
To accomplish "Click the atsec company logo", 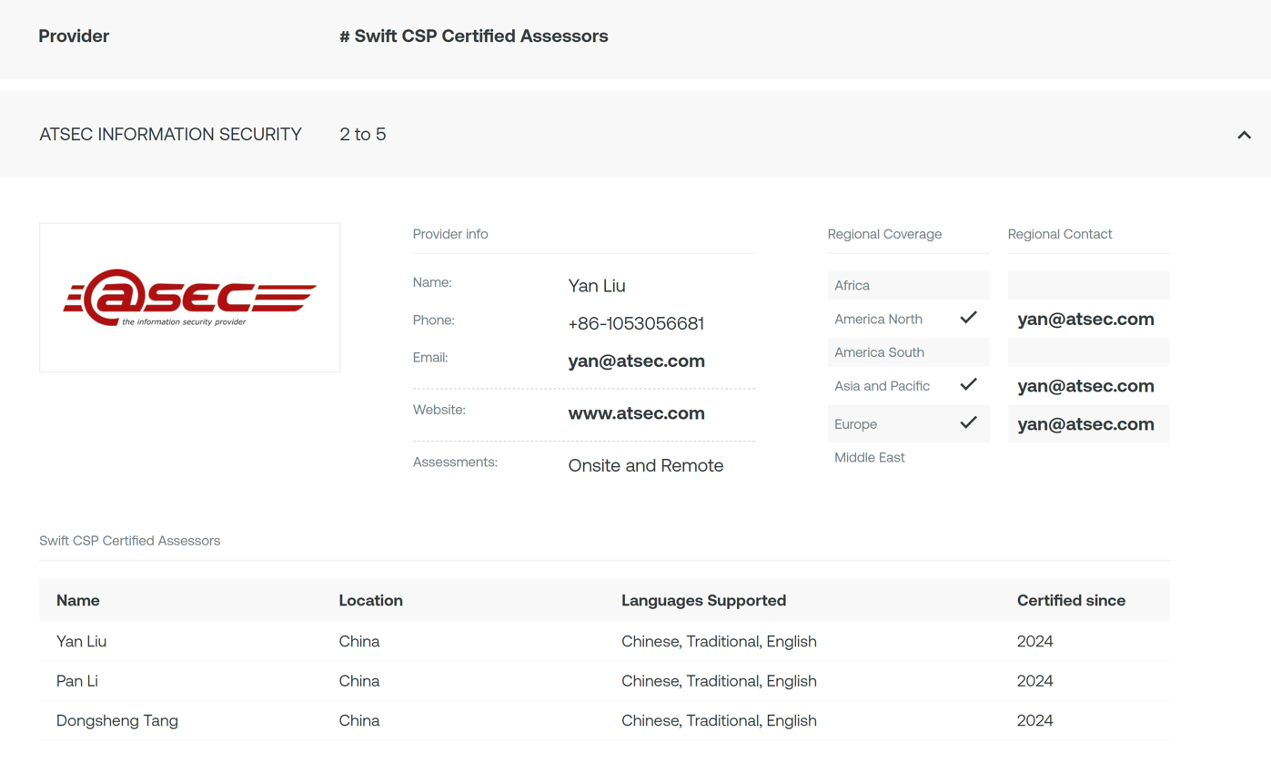I will pos(189,297).
